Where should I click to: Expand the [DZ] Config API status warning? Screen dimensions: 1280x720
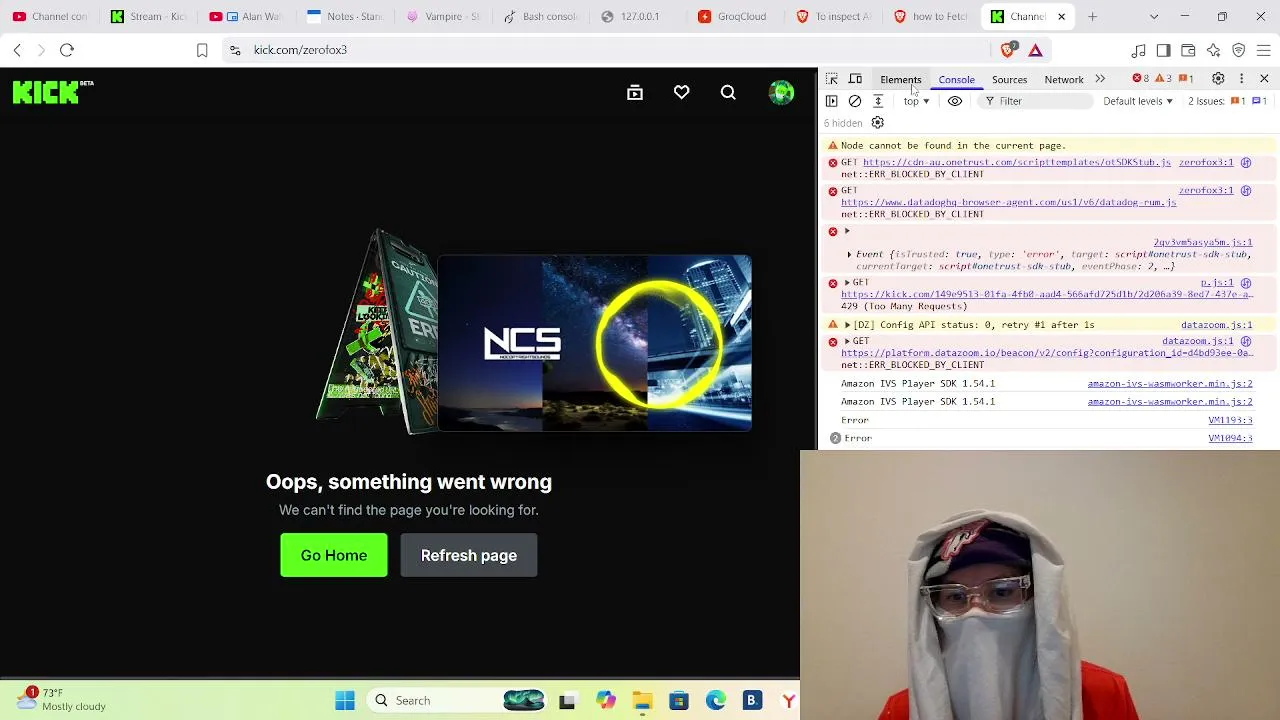click(x=847, y=325)
